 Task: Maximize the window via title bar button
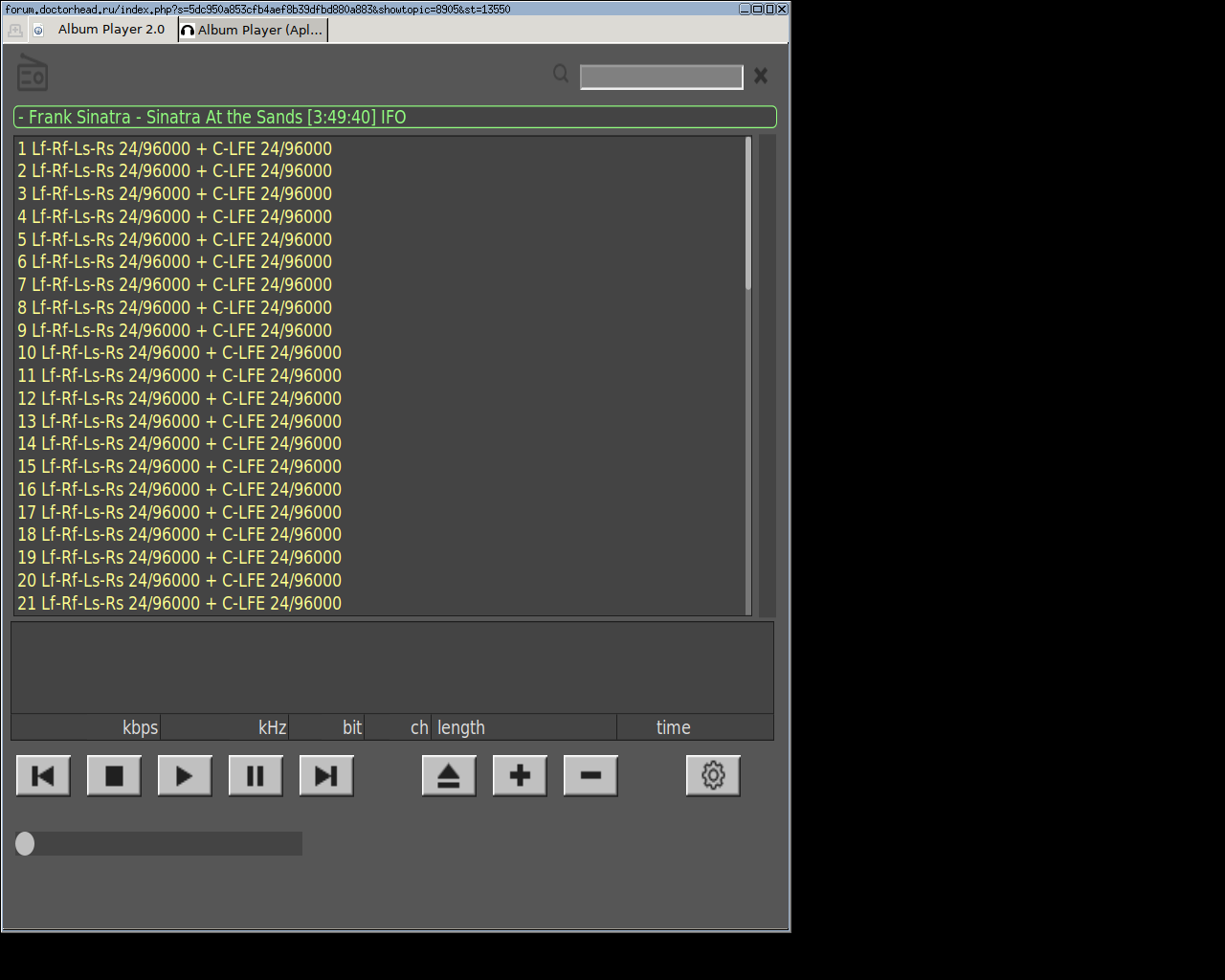point(757,9)
